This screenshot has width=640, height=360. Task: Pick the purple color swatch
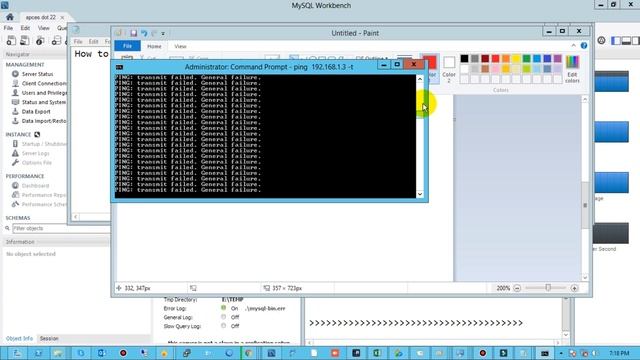click(x=558, y=58)
